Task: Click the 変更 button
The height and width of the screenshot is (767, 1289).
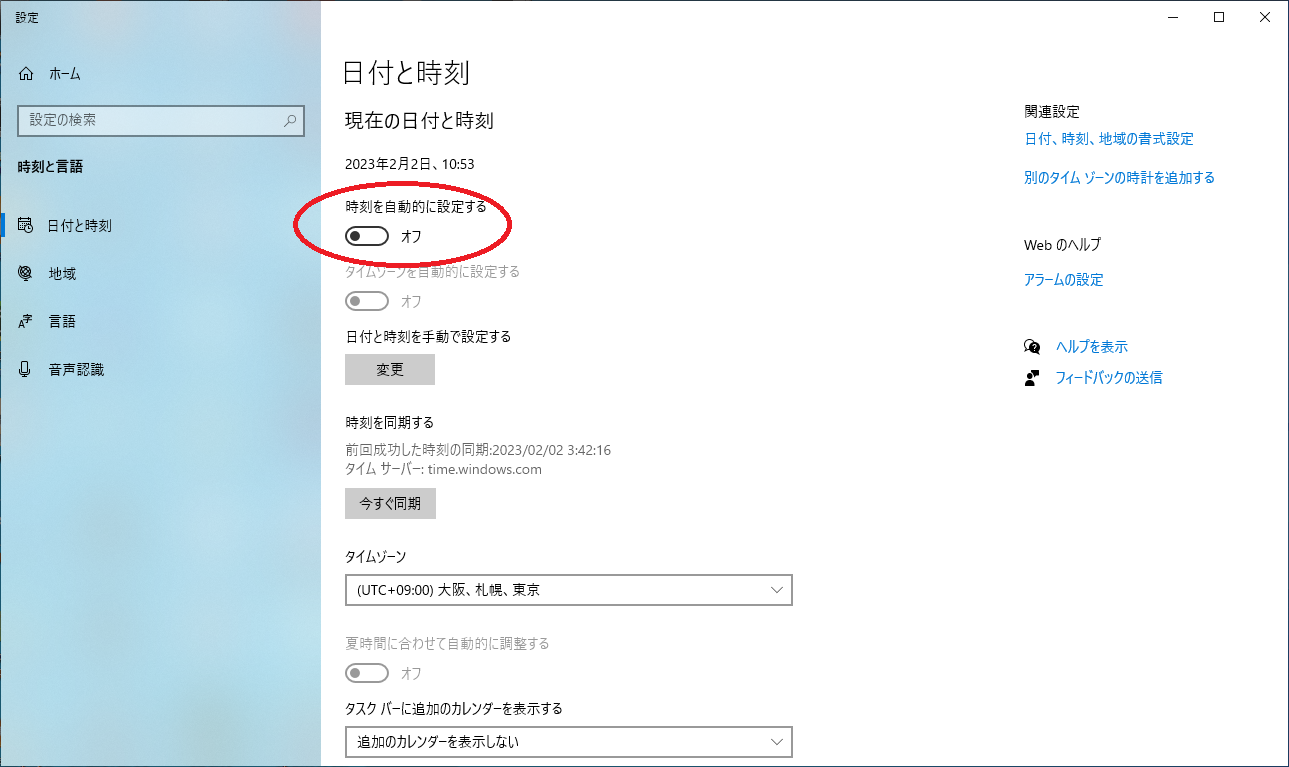Action: coord(390,369)
